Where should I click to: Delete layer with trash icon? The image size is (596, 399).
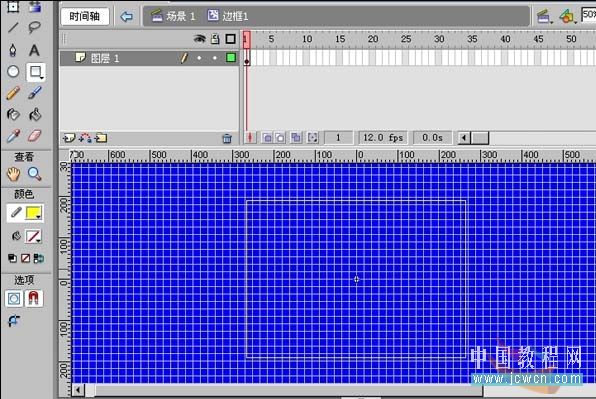(x=227, y=138)
